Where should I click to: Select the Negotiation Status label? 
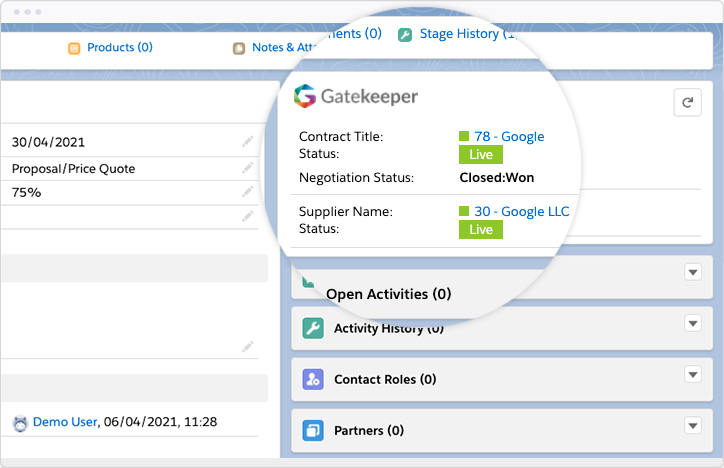click(356, 178)
